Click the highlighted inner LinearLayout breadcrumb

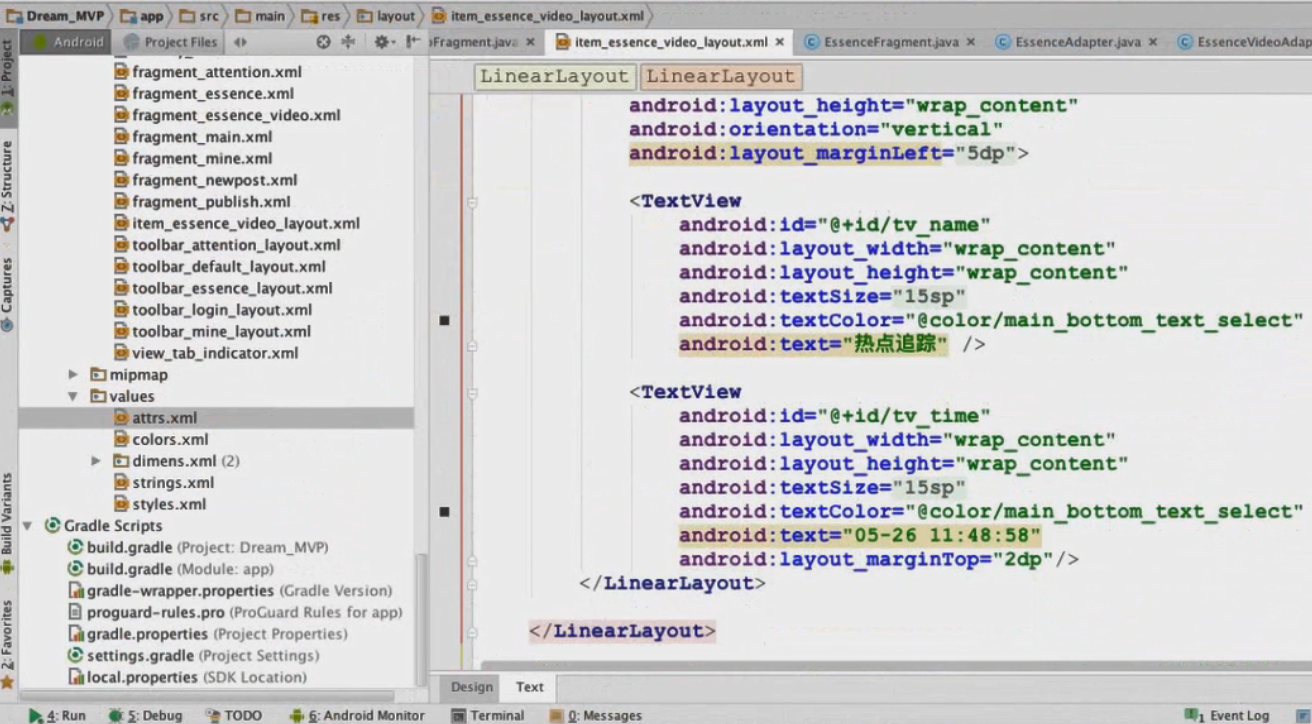pos(721,76)
